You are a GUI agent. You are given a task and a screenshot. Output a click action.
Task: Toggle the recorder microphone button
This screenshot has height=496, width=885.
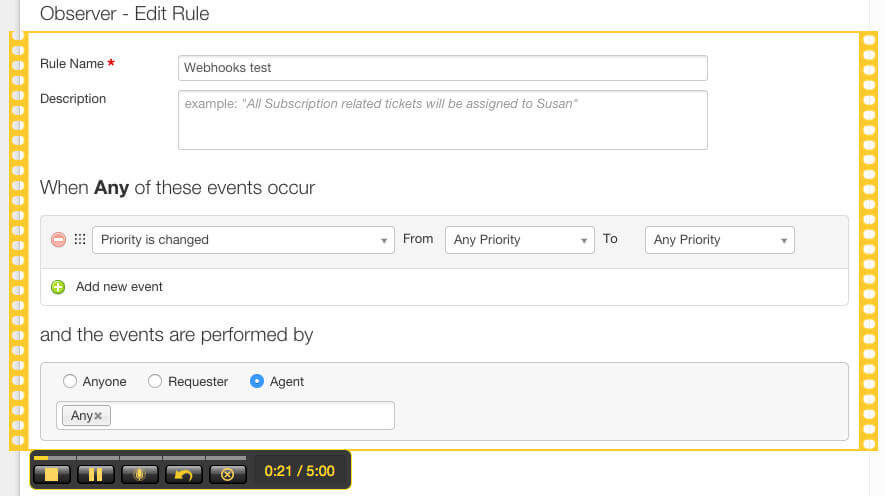(x=139, y=474)
